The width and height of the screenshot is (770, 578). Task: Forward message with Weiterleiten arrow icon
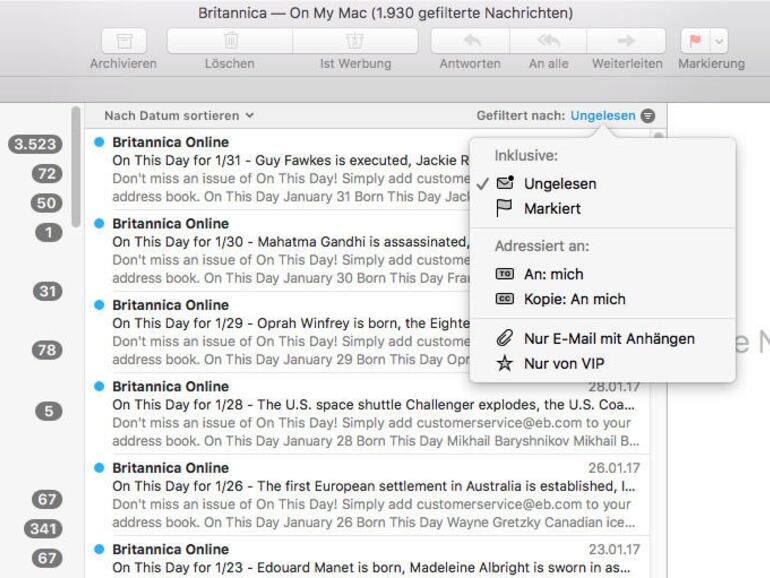click(626, 41)
